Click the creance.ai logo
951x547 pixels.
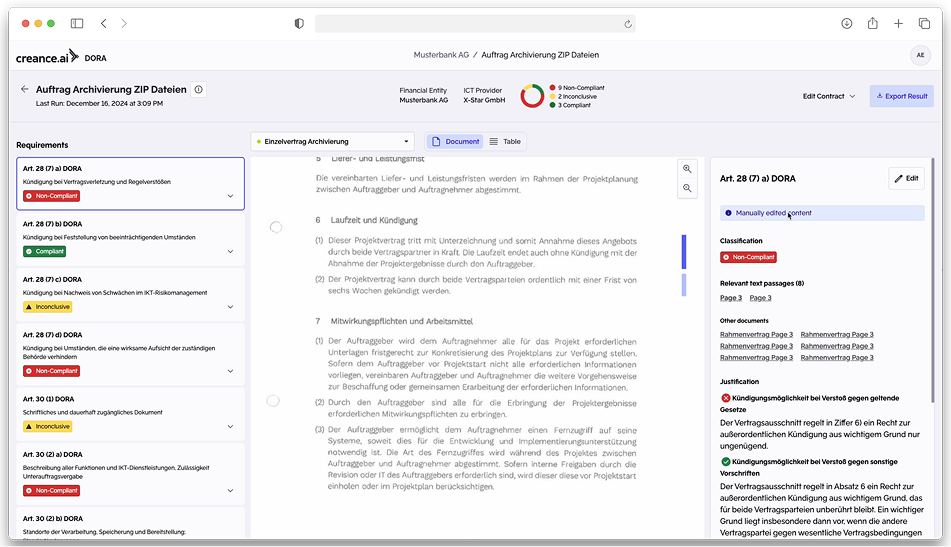pos(47,57)
